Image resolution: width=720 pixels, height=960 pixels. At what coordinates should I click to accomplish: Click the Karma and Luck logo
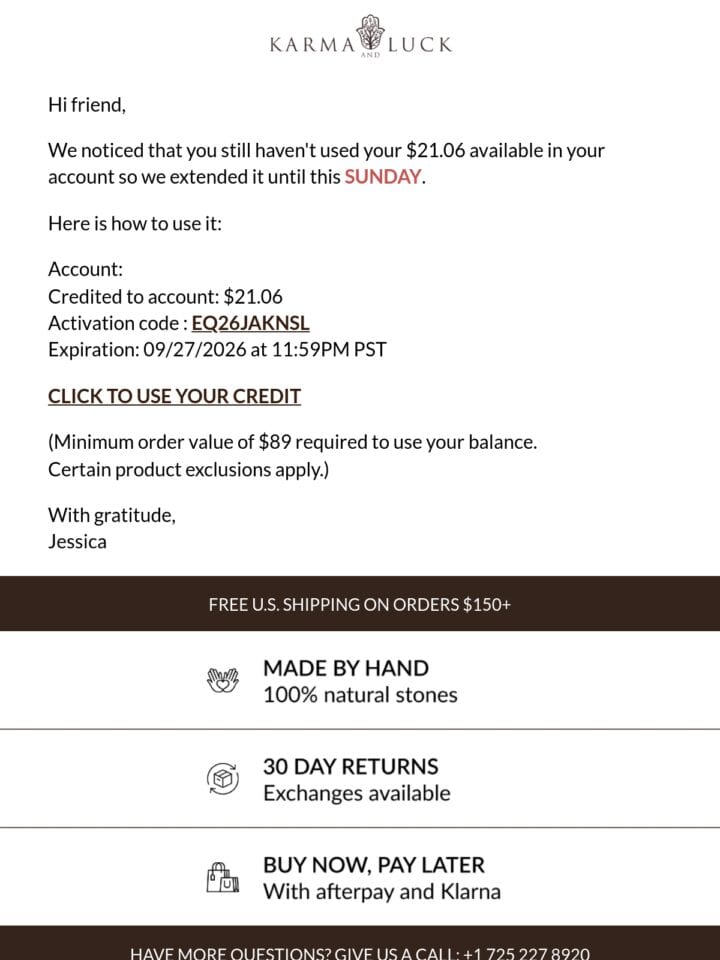(x=361, y=37)
